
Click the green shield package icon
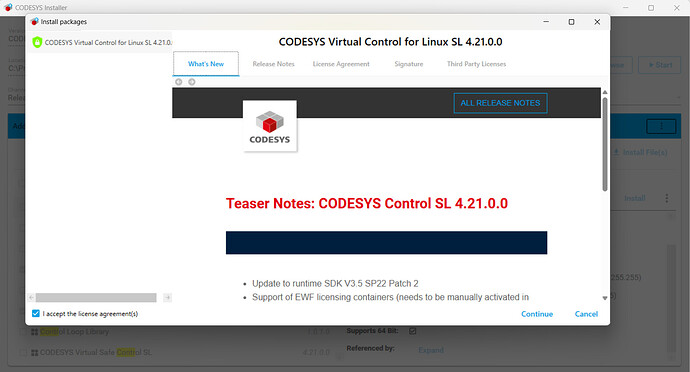(x=37, y=42)
